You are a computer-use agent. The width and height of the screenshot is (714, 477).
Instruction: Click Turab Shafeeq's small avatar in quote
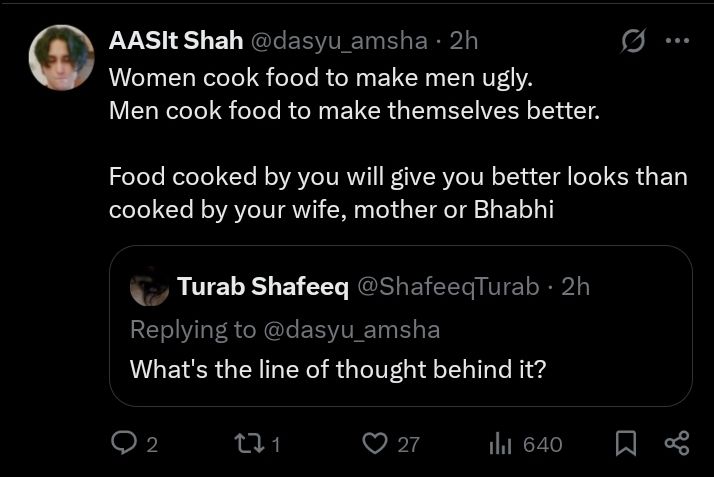(149, 287)
